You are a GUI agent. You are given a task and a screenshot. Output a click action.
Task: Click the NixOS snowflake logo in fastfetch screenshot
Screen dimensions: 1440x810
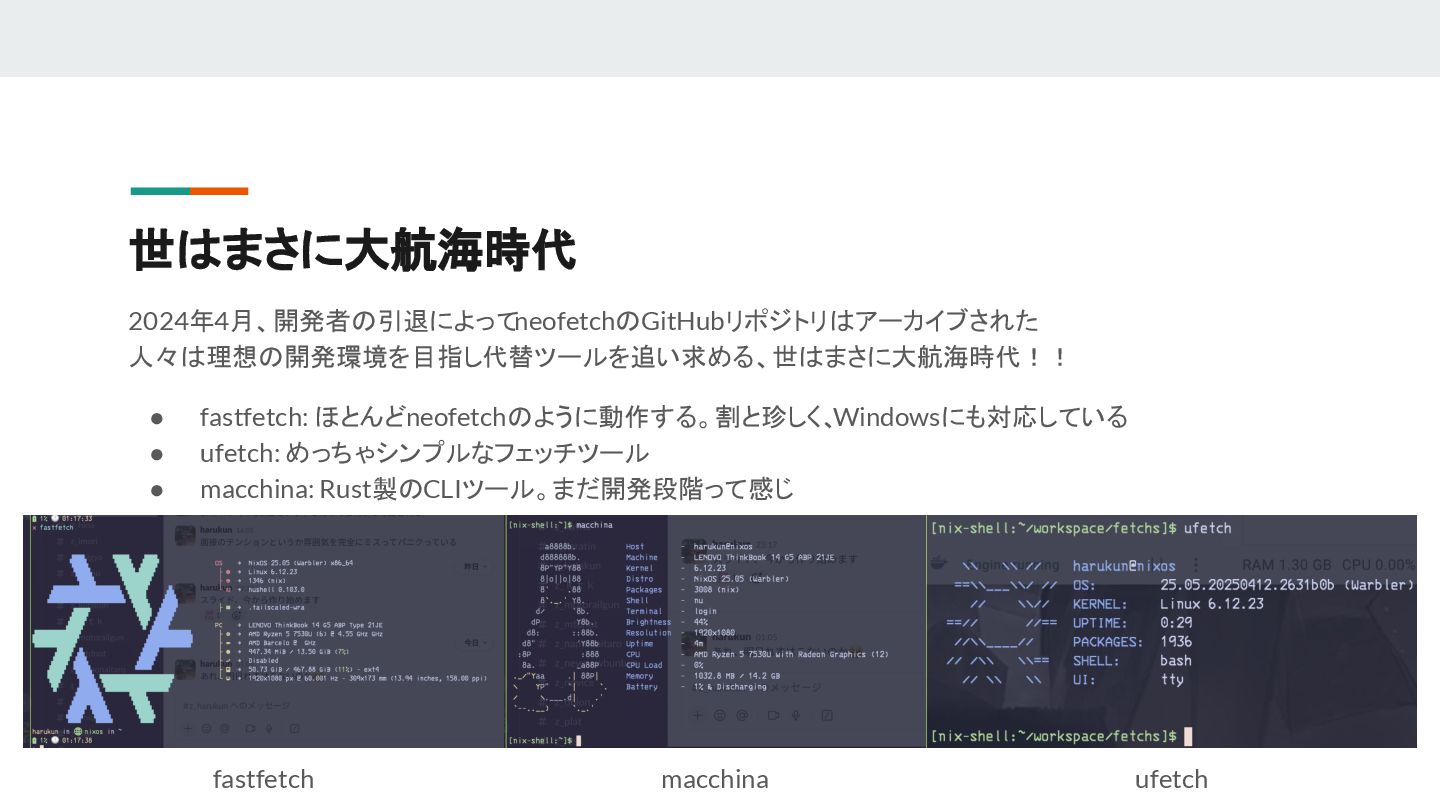pyautogui.click(x=112, y=637)
